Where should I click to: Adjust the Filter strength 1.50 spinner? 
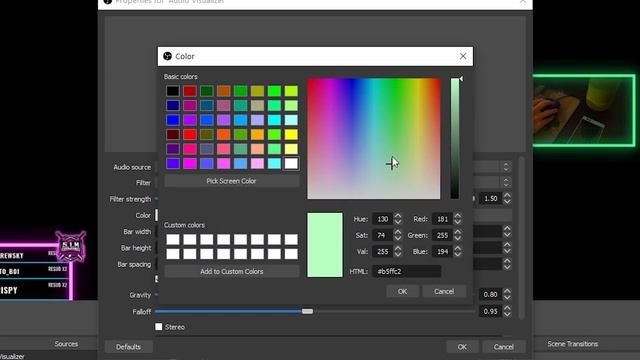[507, 198]
